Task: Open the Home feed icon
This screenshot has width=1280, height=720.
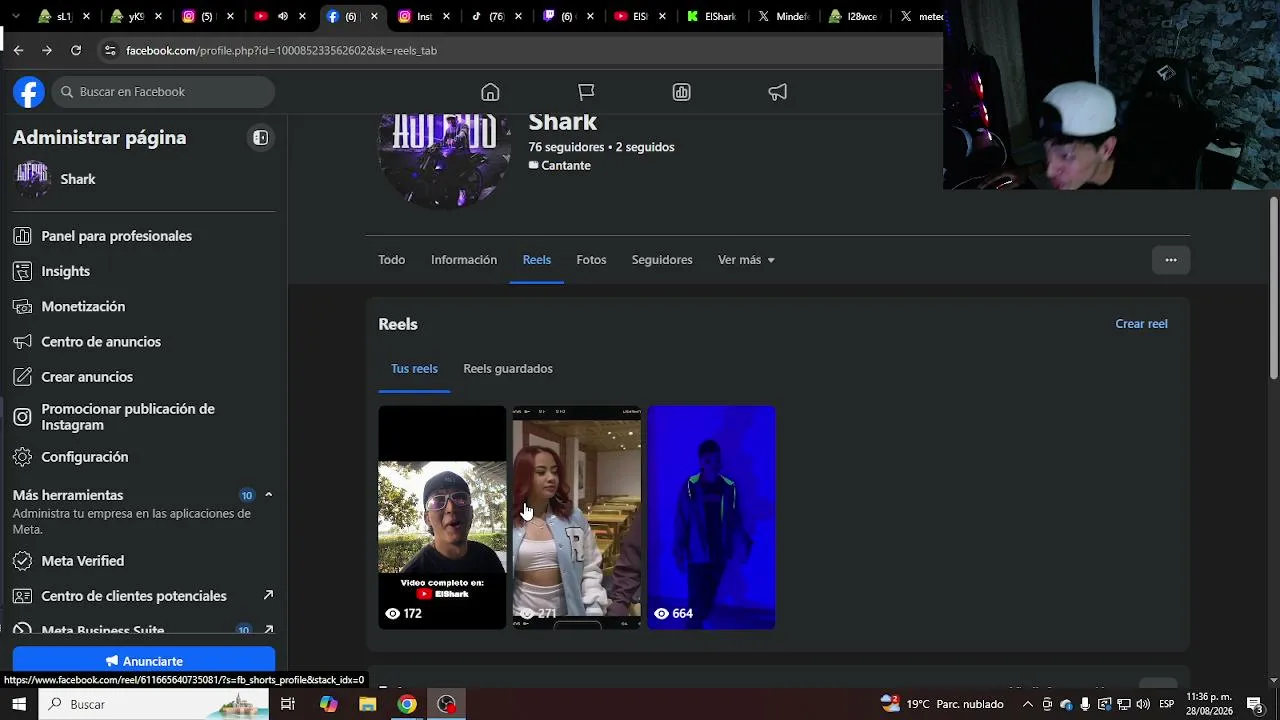Action: [x=490, y=92]
